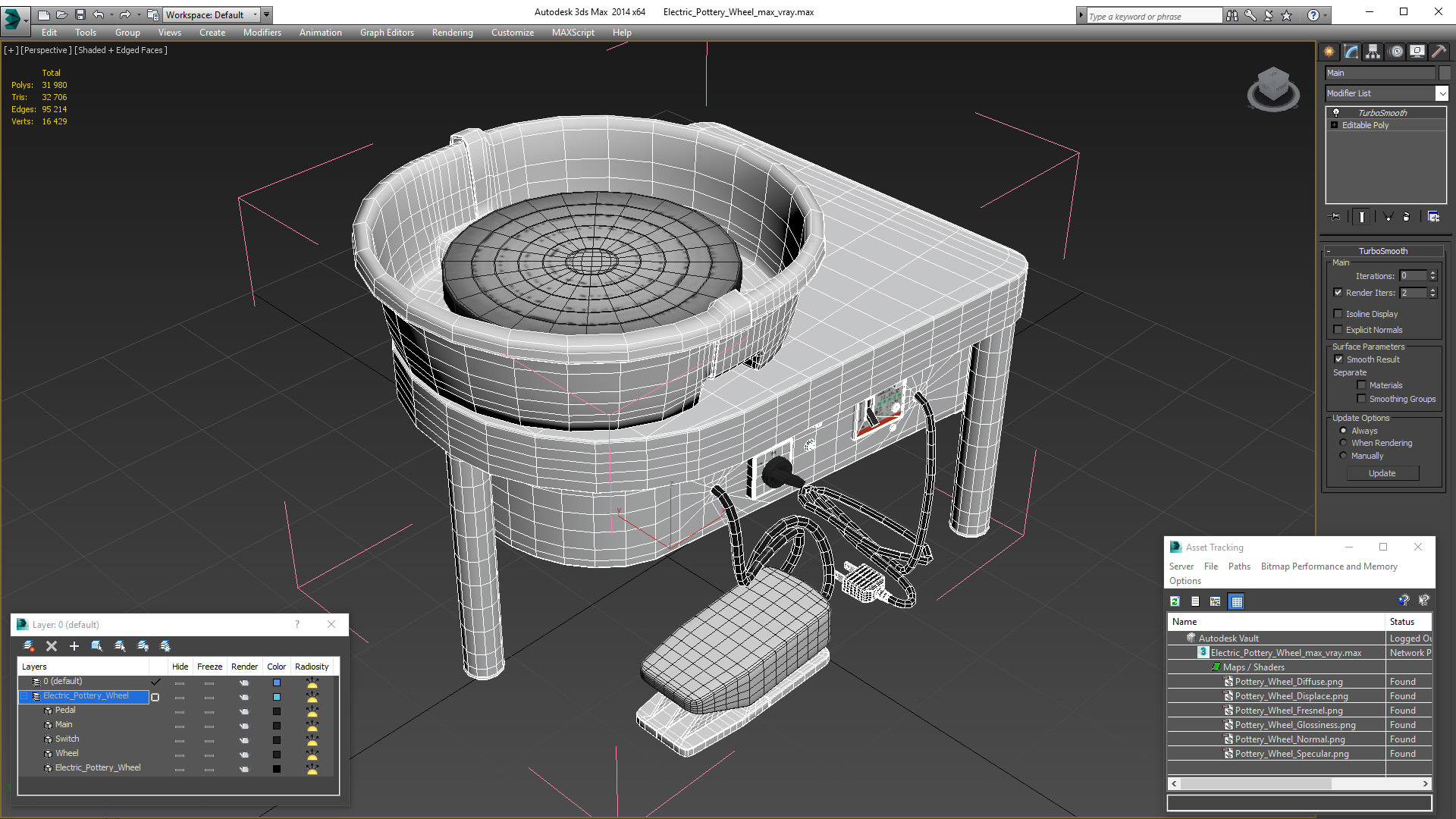This screenshot has height=819, width=1456.
Task: Remove modifier from the stack trash icon
Action: [x=1407, y=217]
